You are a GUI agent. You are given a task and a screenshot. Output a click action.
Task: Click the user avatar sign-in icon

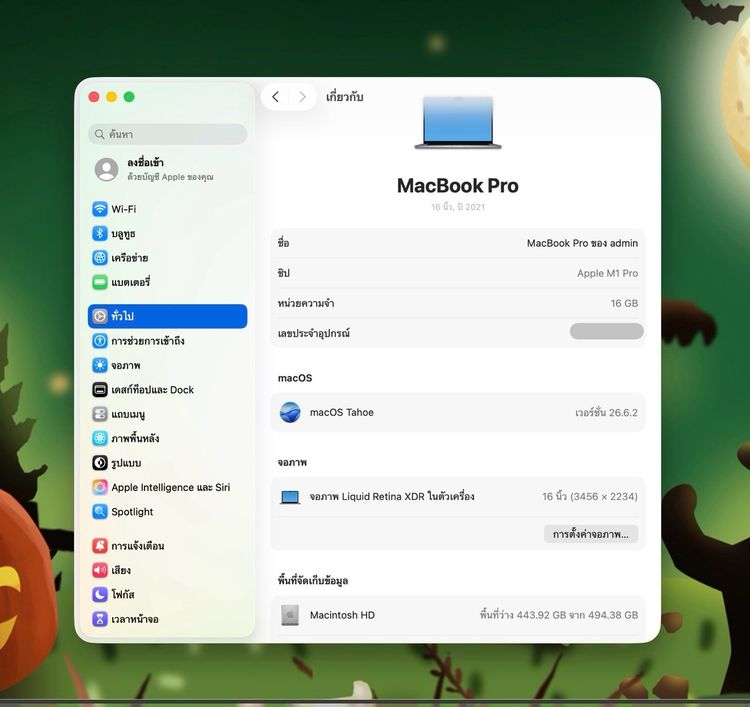pos(107,169)
